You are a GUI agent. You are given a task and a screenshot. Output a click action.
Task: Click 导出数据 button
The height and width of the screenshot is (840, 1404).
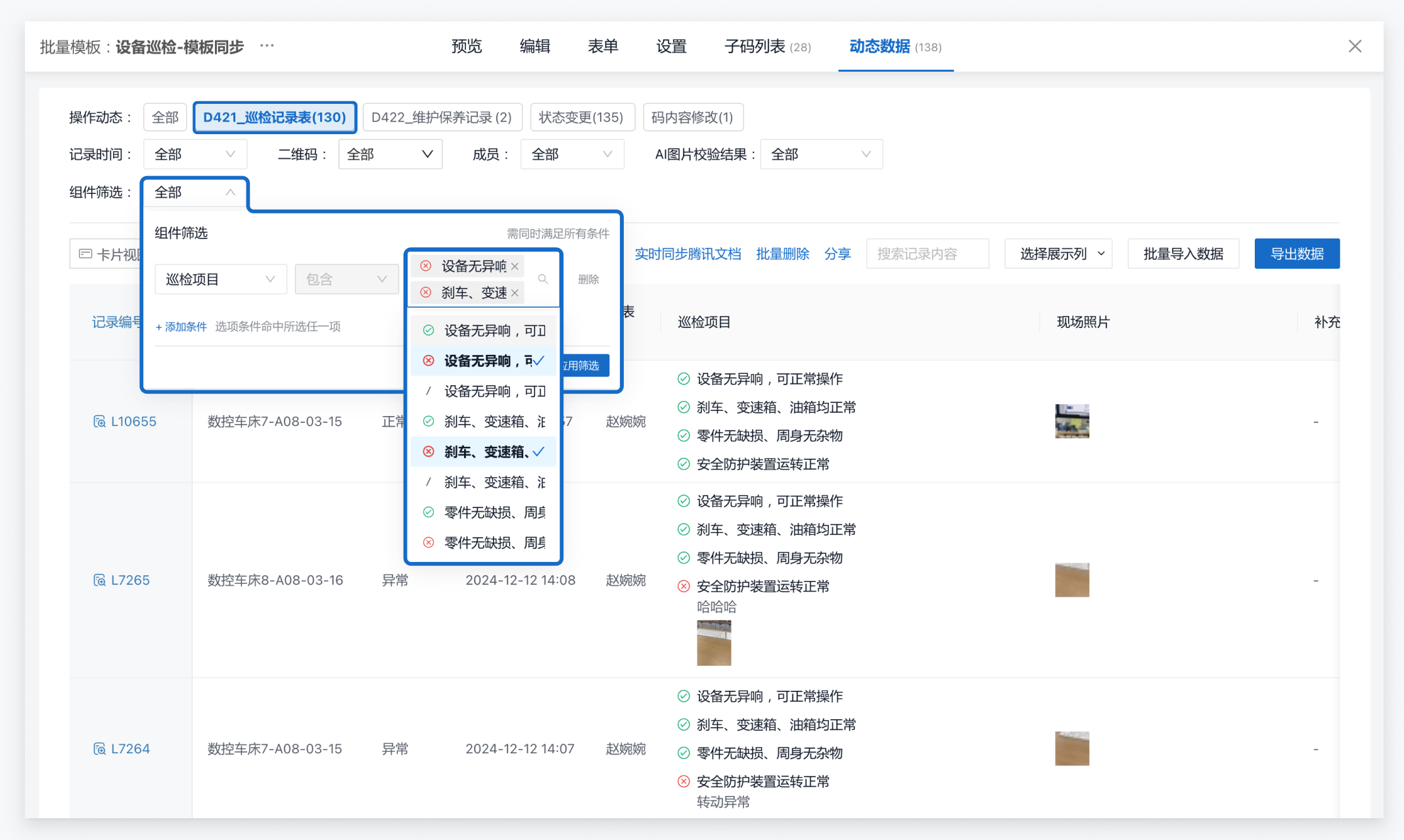[x=1297, y=254]
